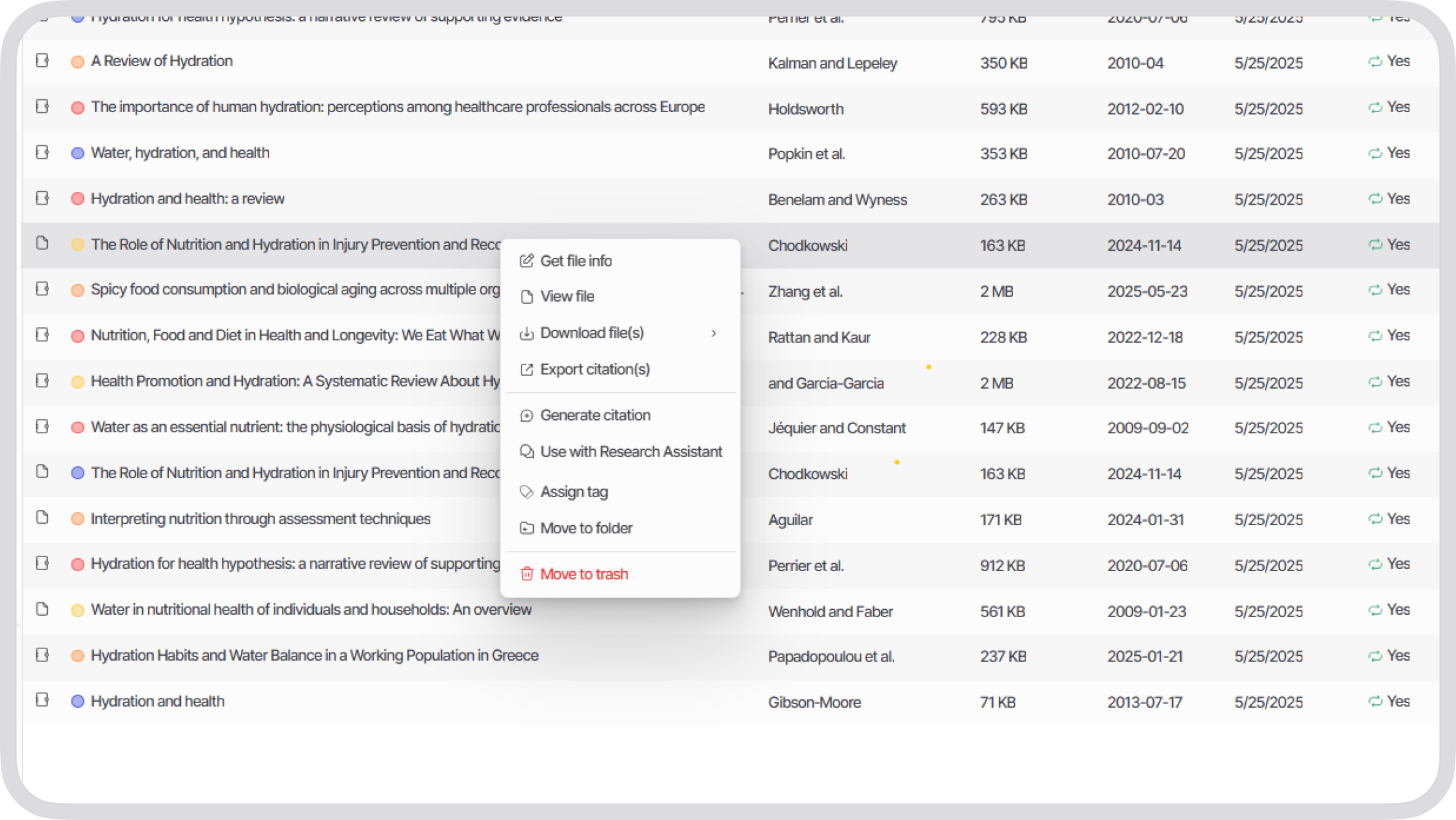Click blue tag dot for Water, hydration, and health
The width and height of the screenshot is (1456, 820).
pos(78,153)
